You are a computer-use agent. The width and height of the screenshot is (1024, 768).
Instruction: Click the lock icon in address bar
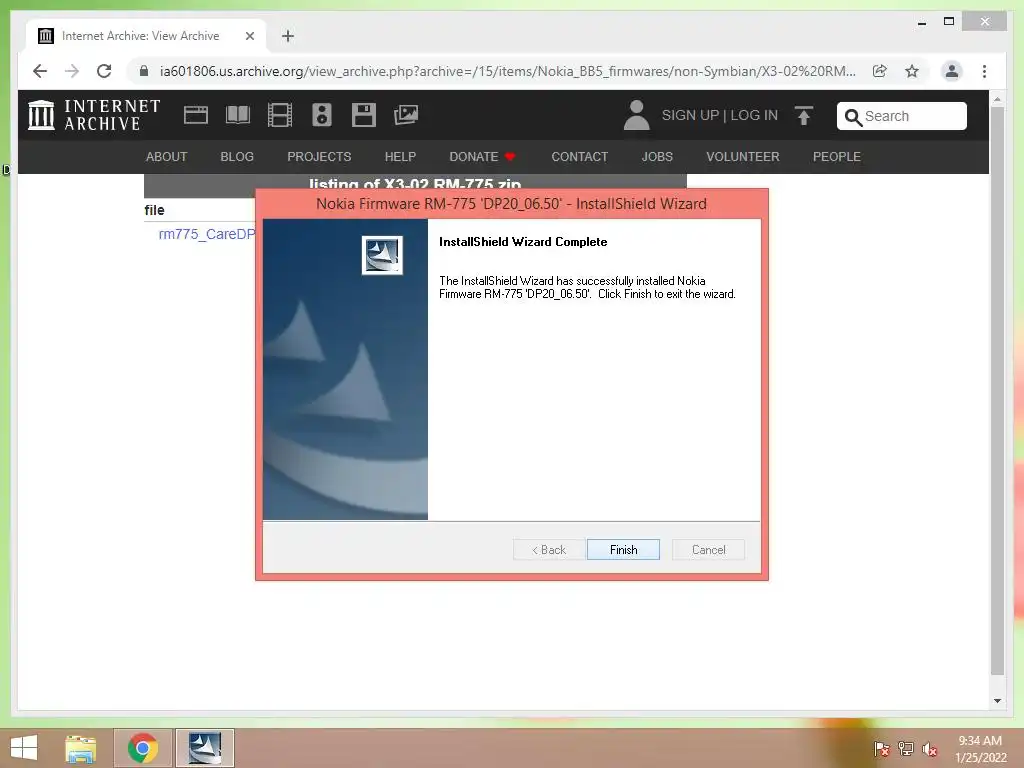[144, 71]
